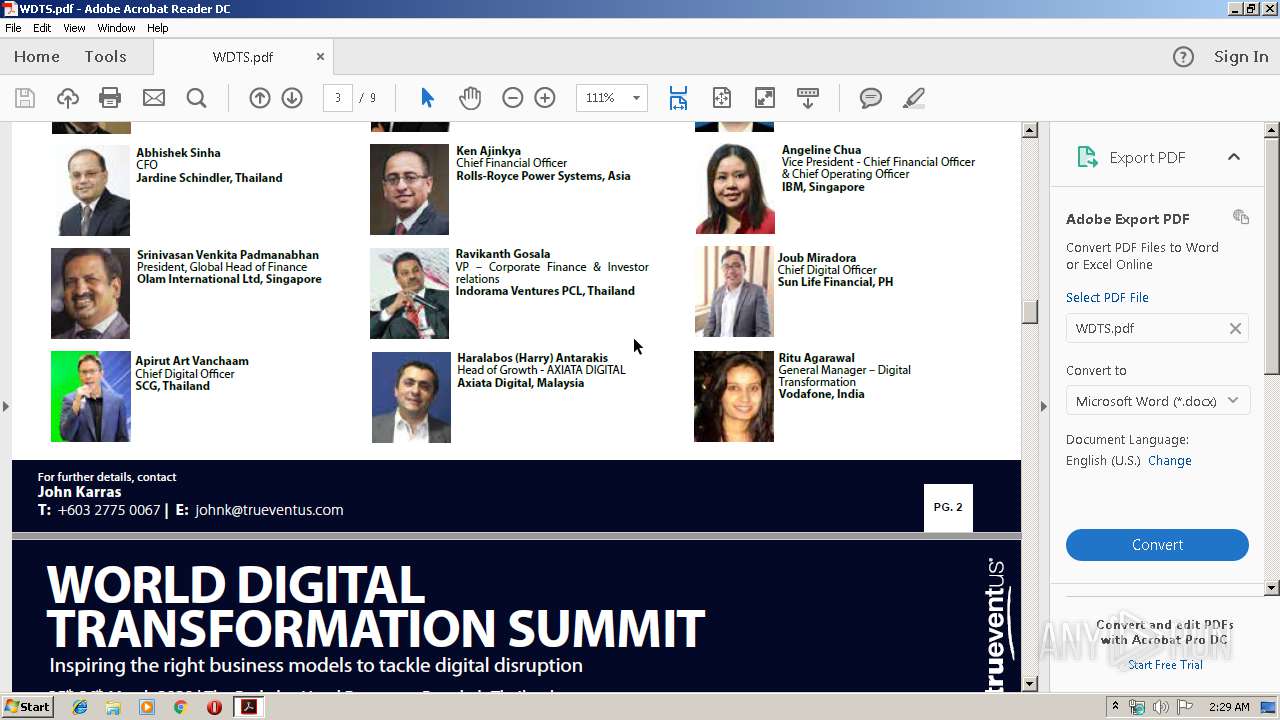This screenshot has width=1280, height=720.
Task: Open Internet Explorer from the taskbar
Action: [x=80, y=707]
